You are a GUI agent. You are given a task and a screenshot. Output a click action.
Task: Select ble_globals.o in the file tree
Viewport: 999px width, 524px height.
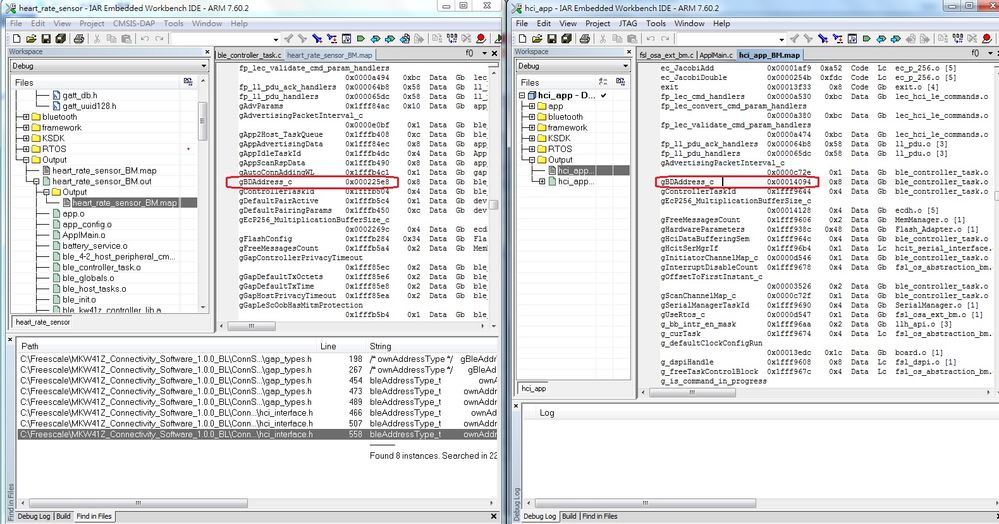point(88,279)
